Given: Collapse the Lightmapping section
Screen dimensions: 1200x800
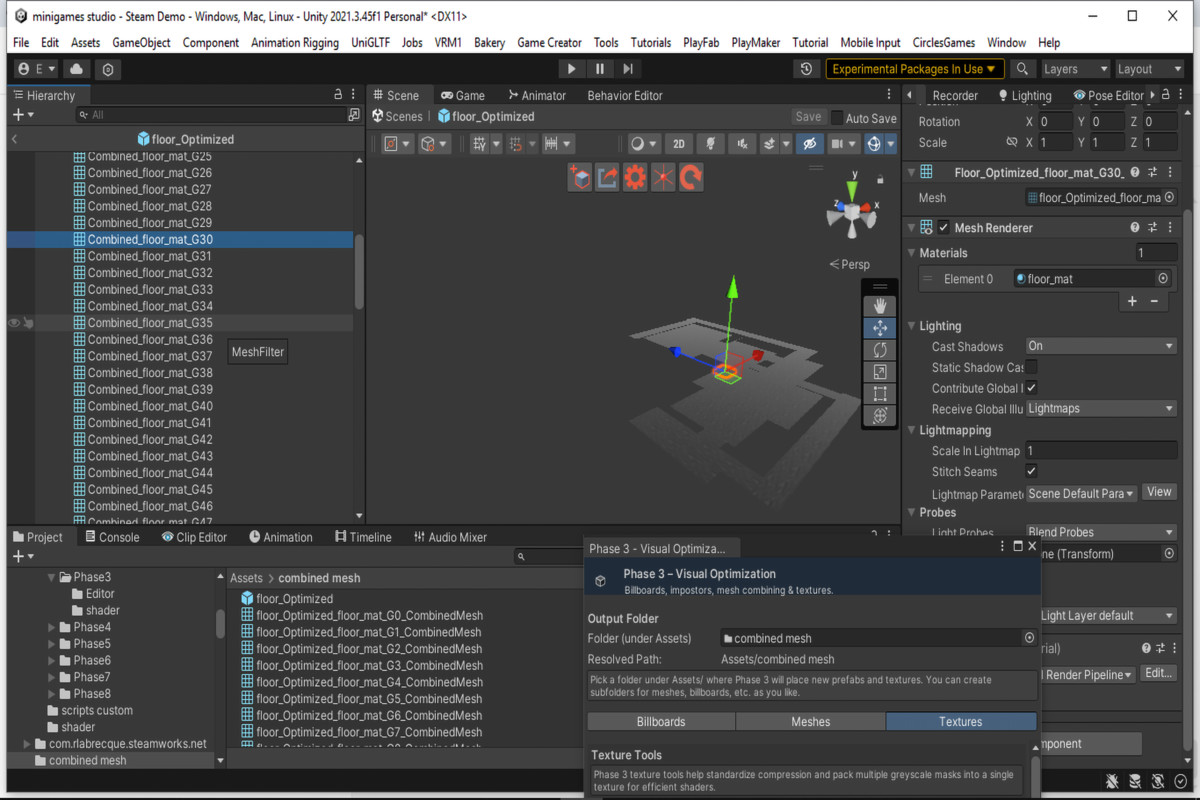Looking at the screenshot, I should 911,430.
